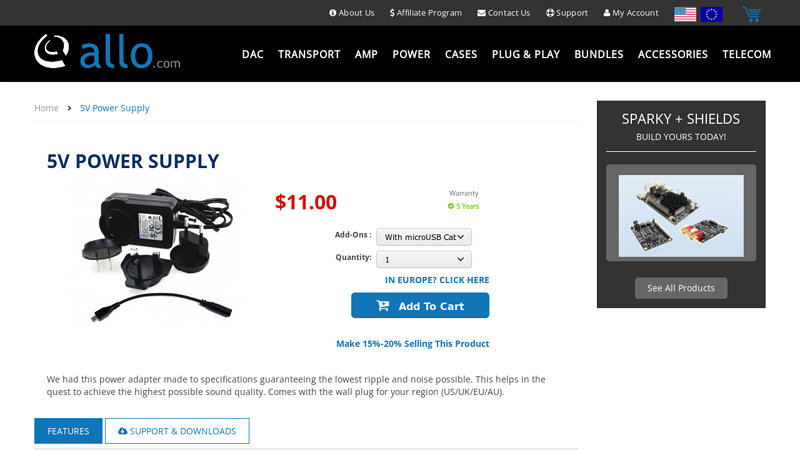Open the shopping cart icon
Viewport: 800px width, 450px height.
point(752,14)
